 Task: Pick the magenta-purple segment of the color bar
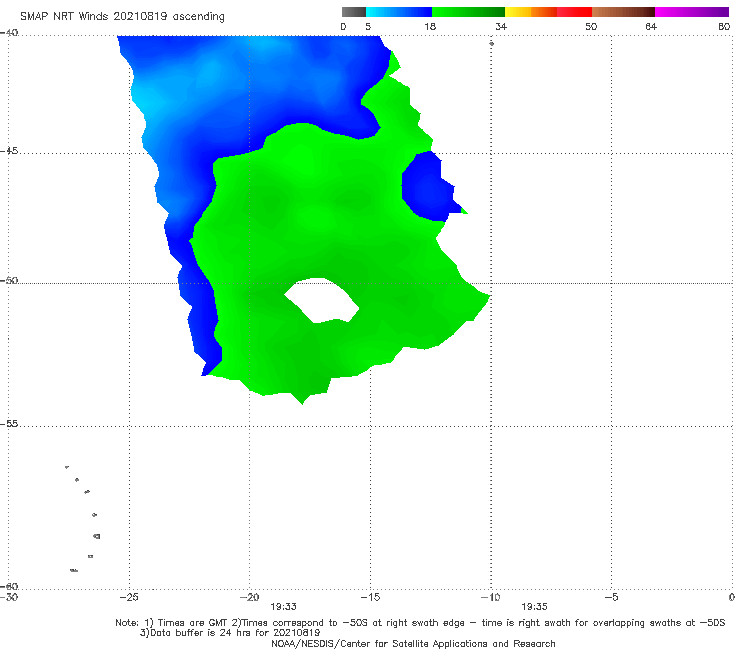pos(692,12)
